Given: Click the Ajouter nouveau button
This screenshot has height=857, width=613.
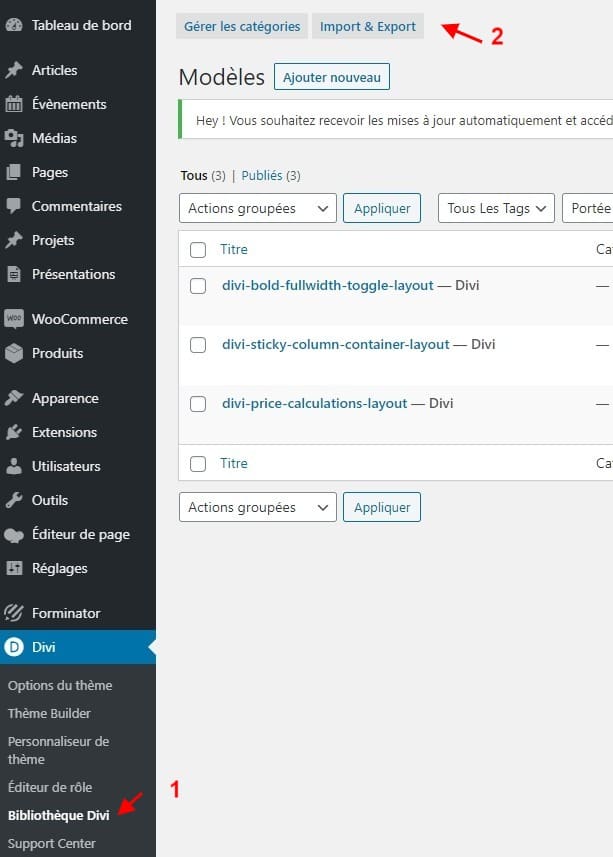Looking at the screenshot, I should [332, 77].
